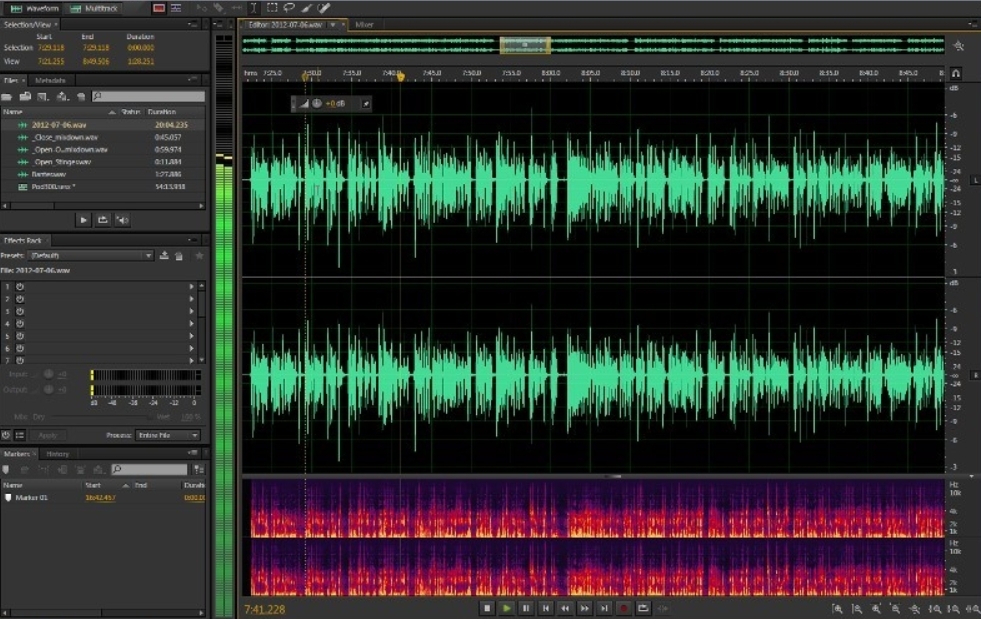Screen dimensions: 981x619
Task: Toggle auto-play speaker in Files panel
Action: tap(123, 220)
